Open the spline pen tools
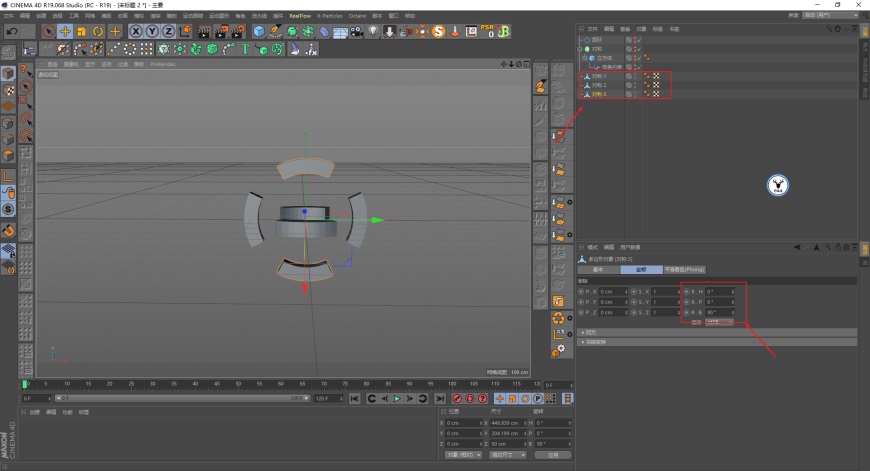Viewport: 870px width, 471px height. coord(275,32)
